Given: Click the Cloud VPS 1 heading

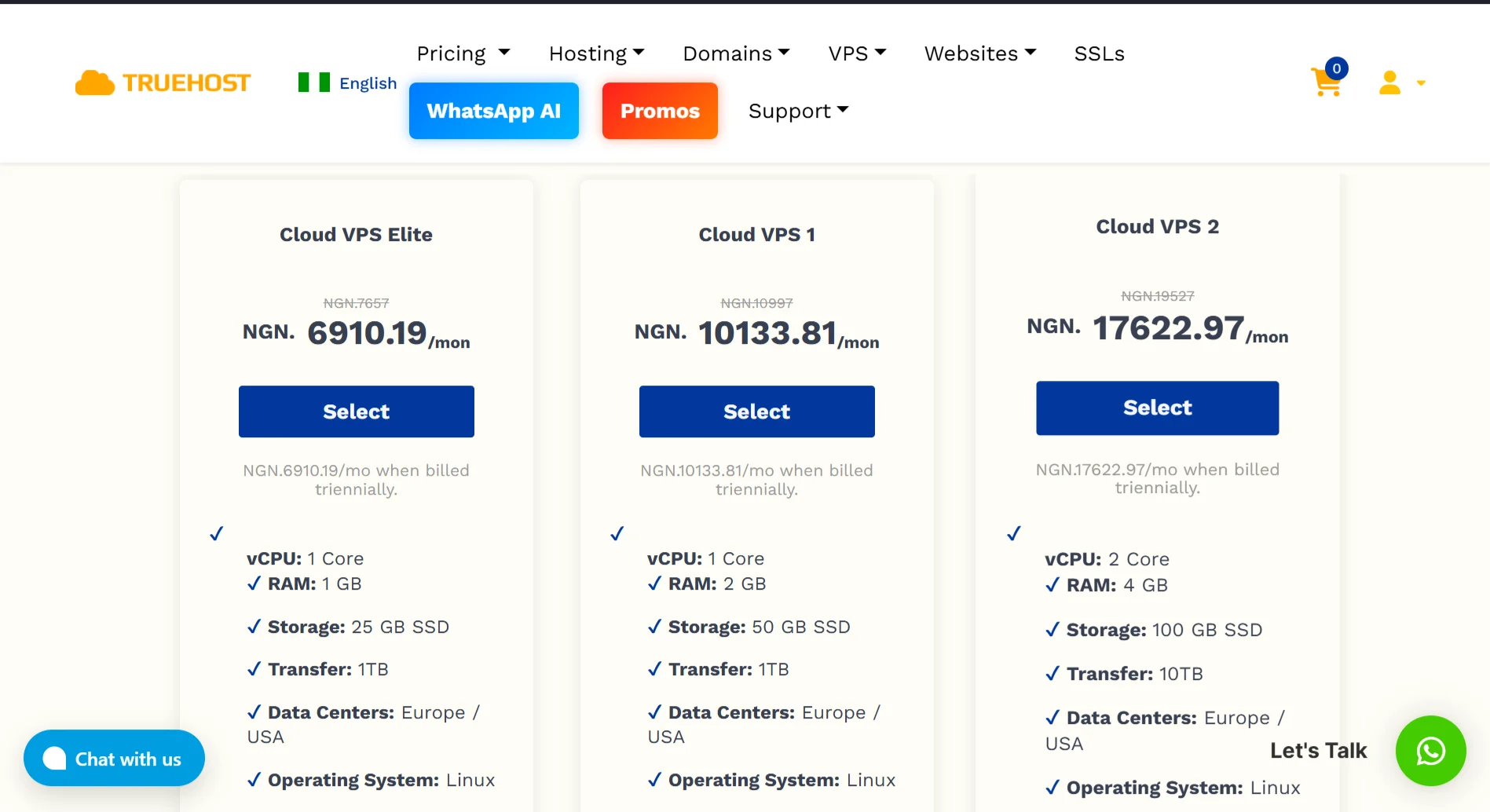Looking at the screenshot, I should 757,235.
